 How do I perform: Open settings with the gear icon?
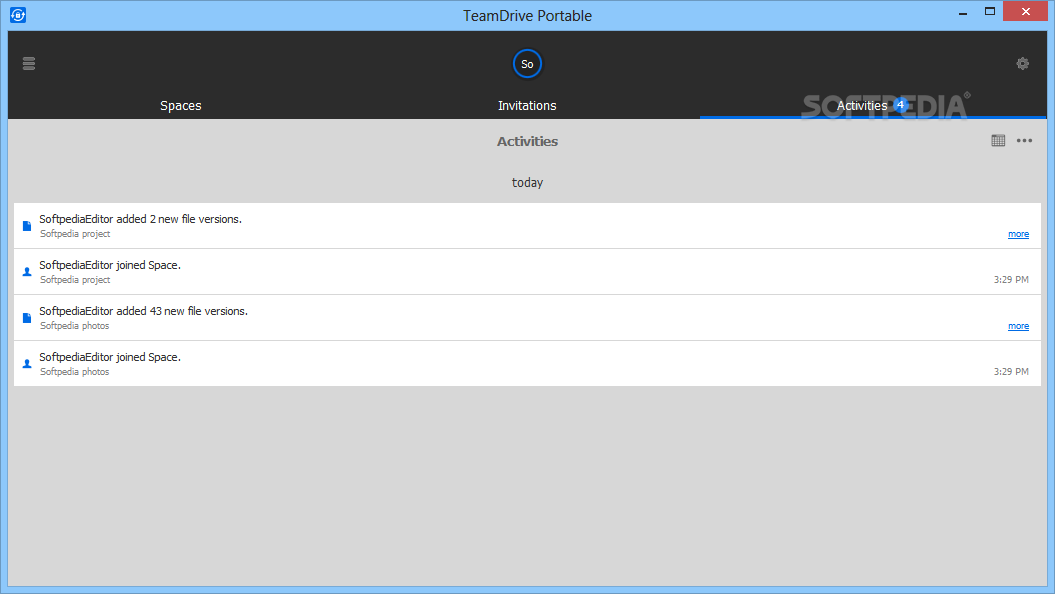pyautogui.click(x=1022, y=64)
